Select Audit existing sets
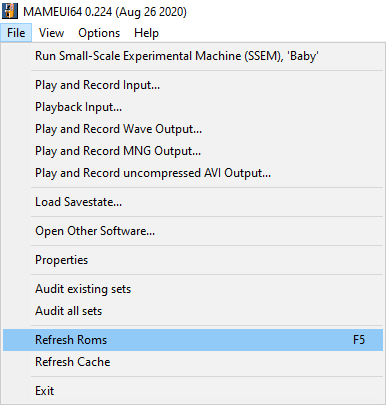 (x=193, y=289)
